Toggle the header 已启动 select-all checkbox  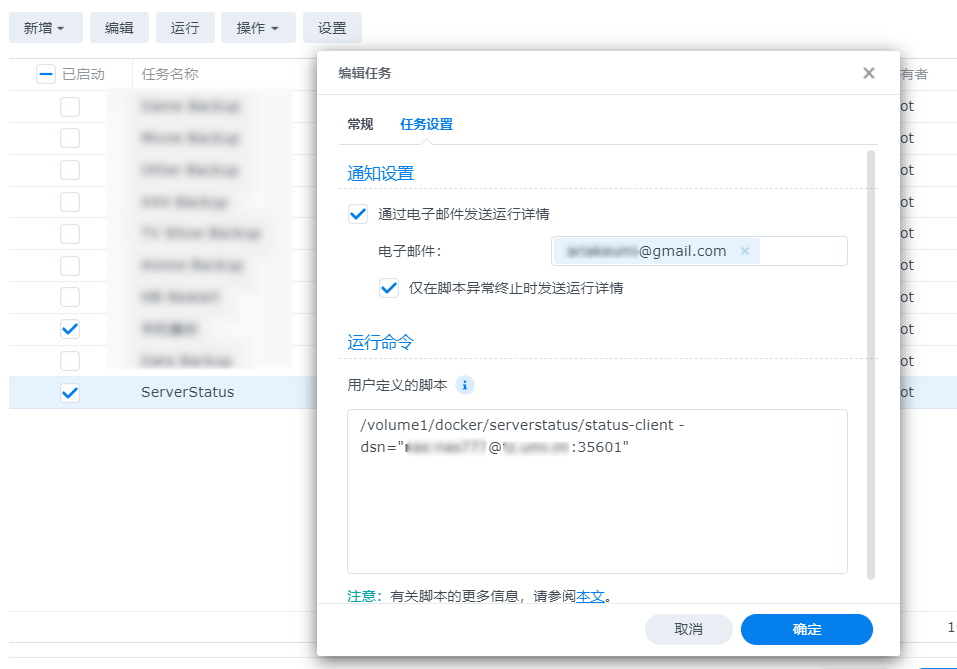point(46,74)
